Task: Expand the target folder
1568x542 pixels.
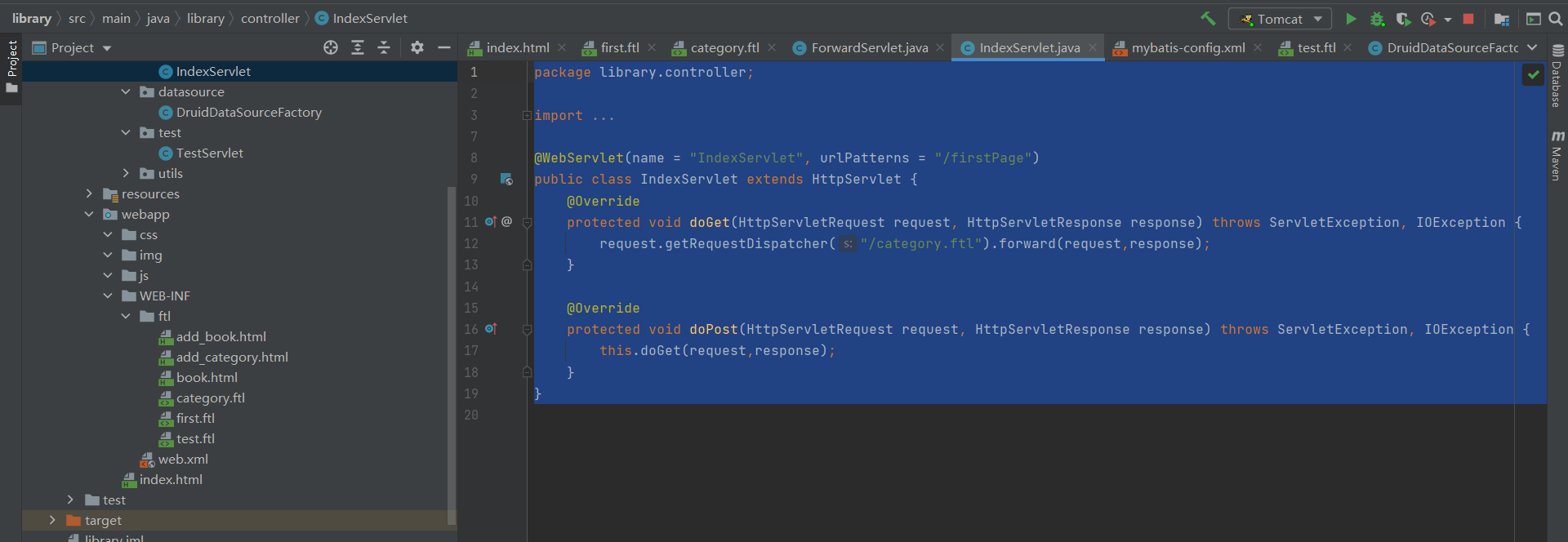Action: [x=52, y=520]
